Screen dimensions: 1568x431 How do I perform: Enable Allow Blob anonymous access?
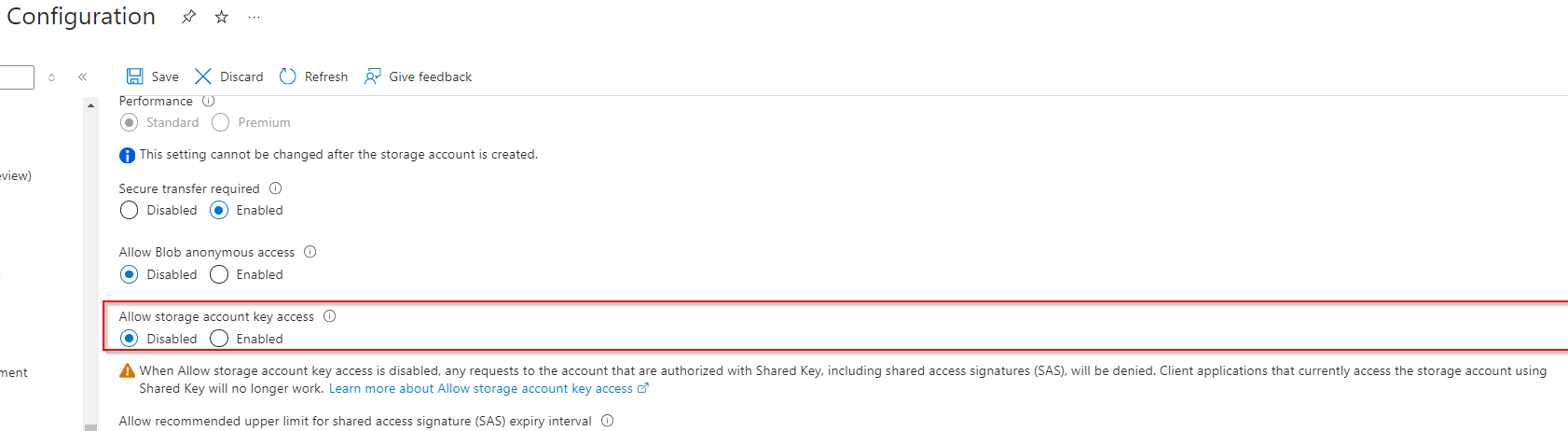[219, 274]
